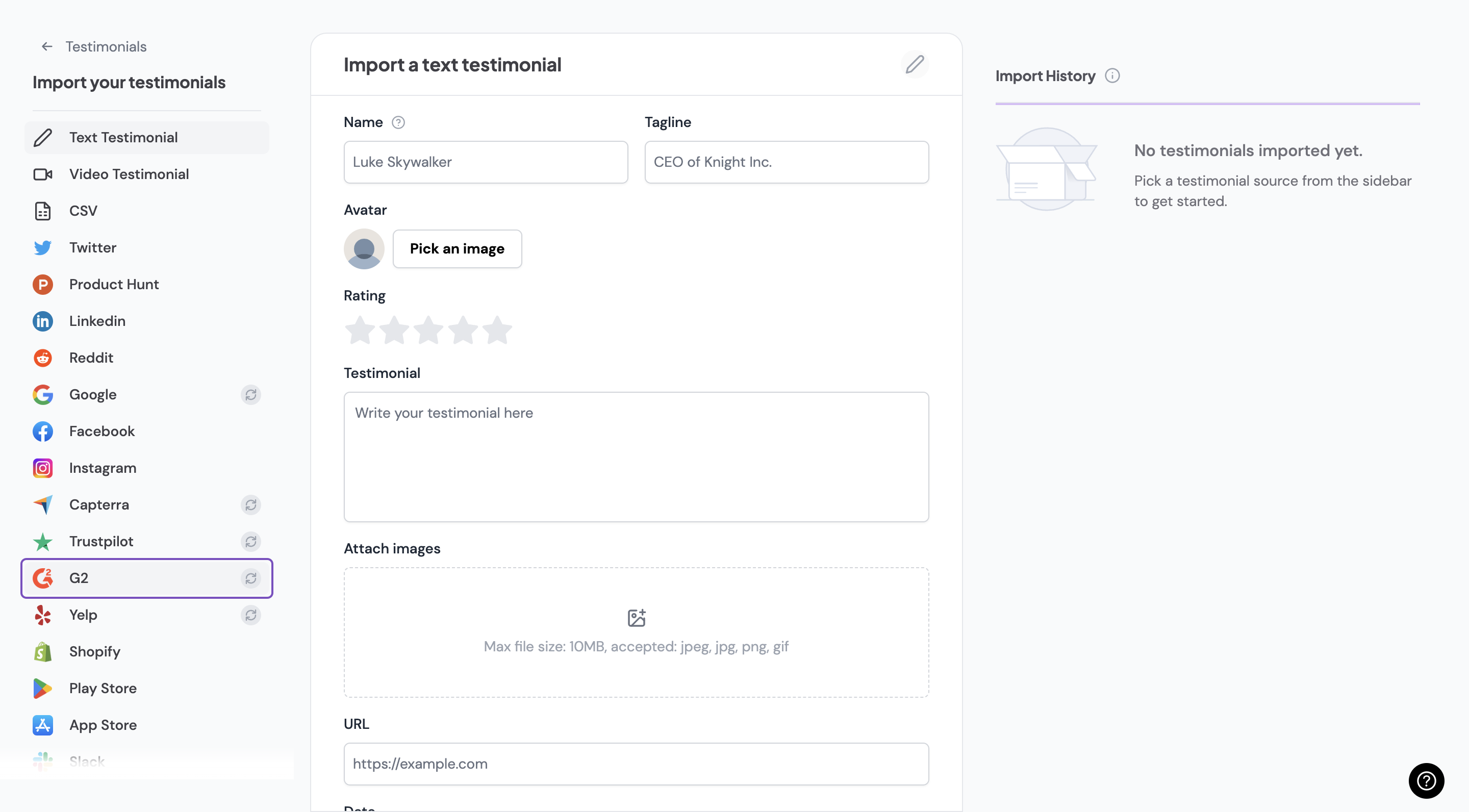The height and width of the screenshot is (812, 1469).
Task: Click the Twitter bird icon
Action: (43, 247)
